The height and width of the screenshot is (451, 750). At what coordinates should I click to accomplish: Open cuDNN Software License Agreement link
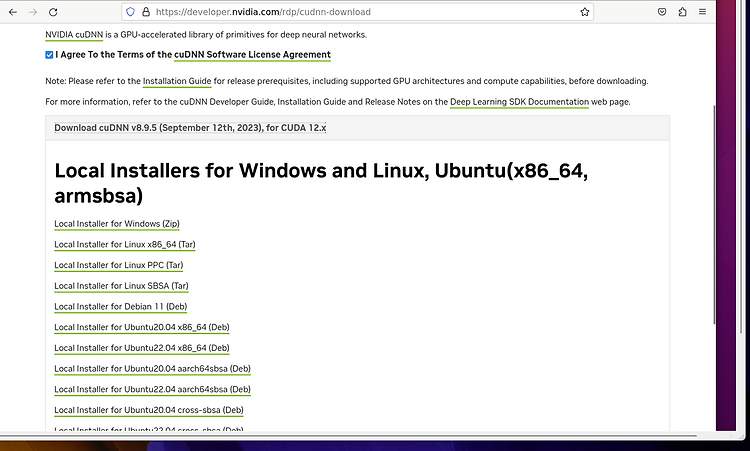pyautogui.click(x=252, y=55)
